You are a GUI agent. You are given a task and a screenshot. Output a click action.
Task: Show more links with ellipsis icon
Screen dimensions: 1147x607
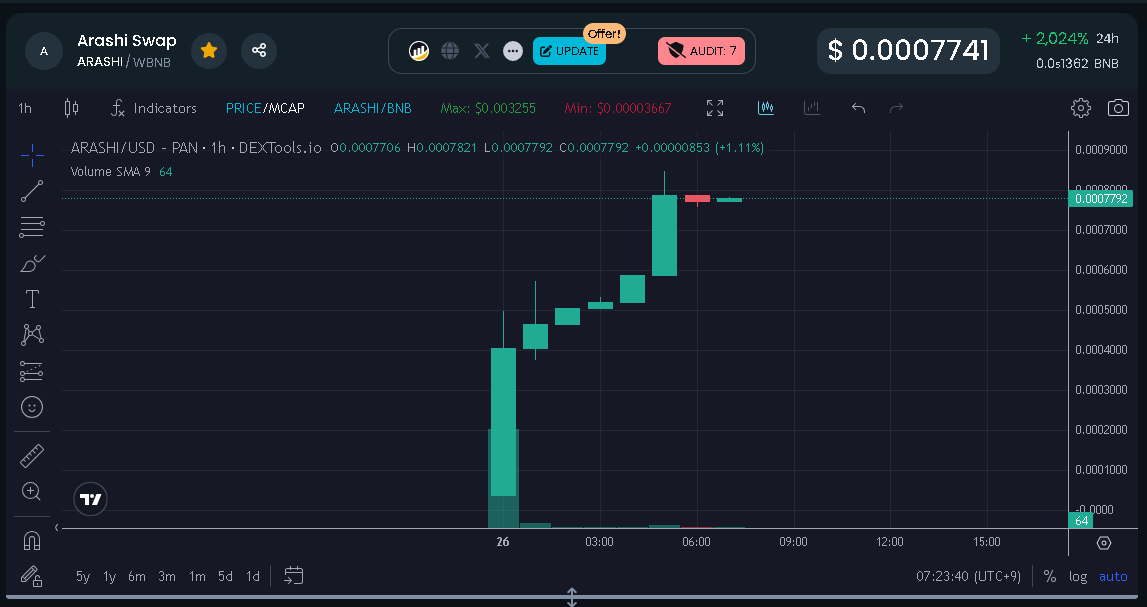point(514,51)
